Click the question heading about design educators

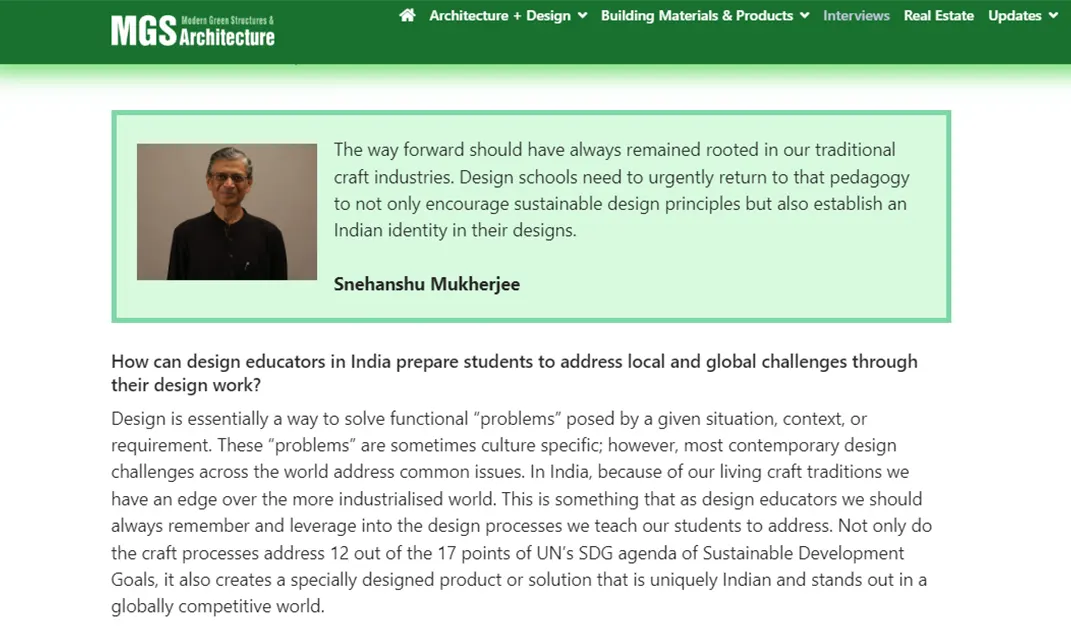[514, 373]
